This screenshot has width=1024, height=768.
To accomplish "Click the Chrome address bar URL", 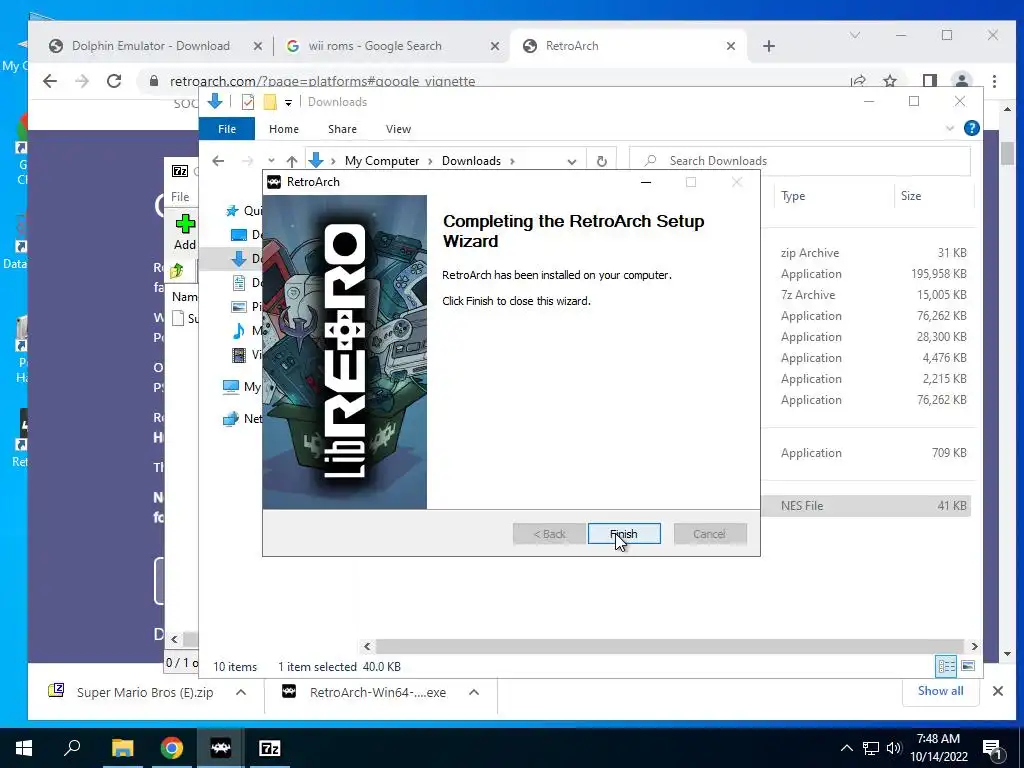I will [323, 81].
